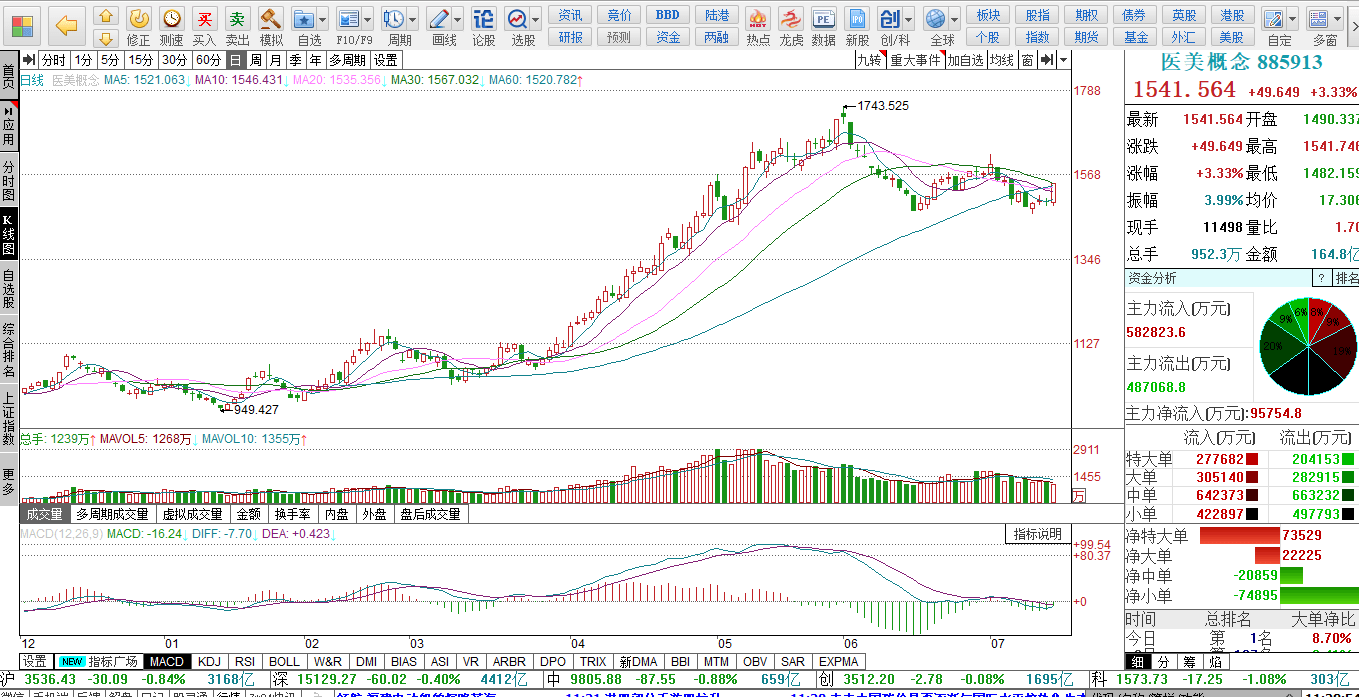Click the 卖出 (sell) toolbar icon

click(x=237, y=19)
